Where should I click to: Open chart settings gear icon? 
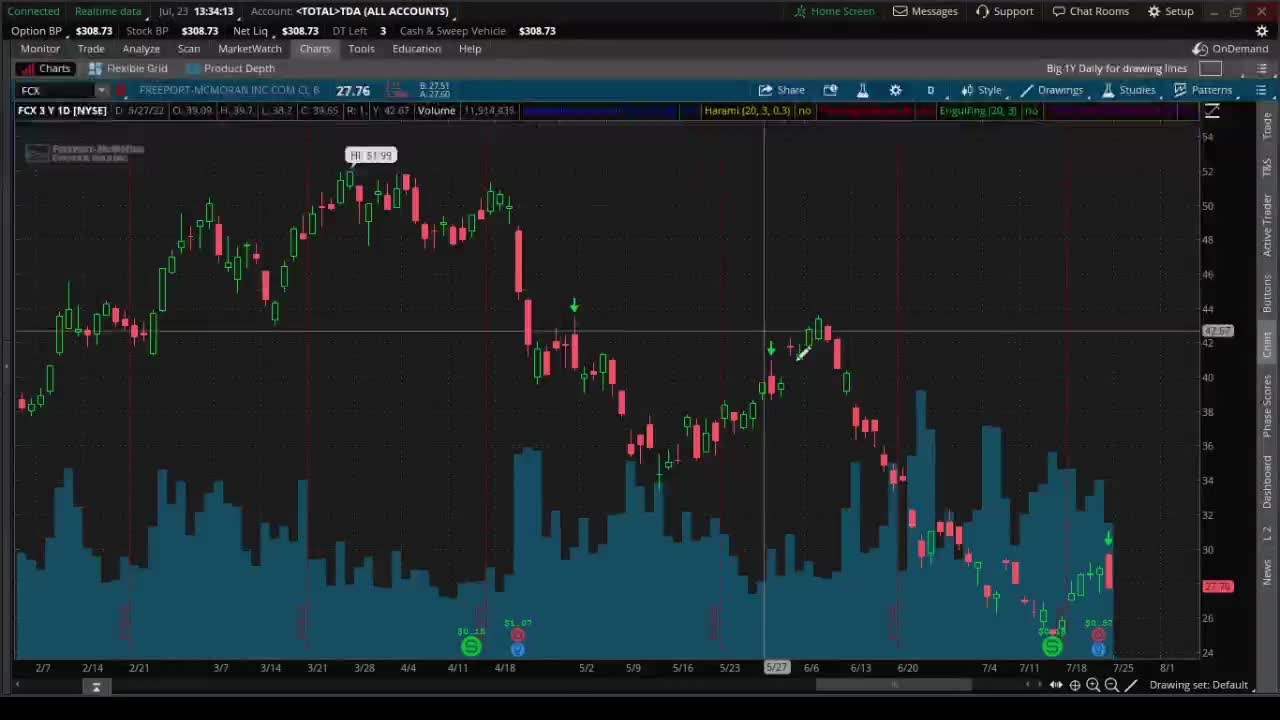(895, 90)
